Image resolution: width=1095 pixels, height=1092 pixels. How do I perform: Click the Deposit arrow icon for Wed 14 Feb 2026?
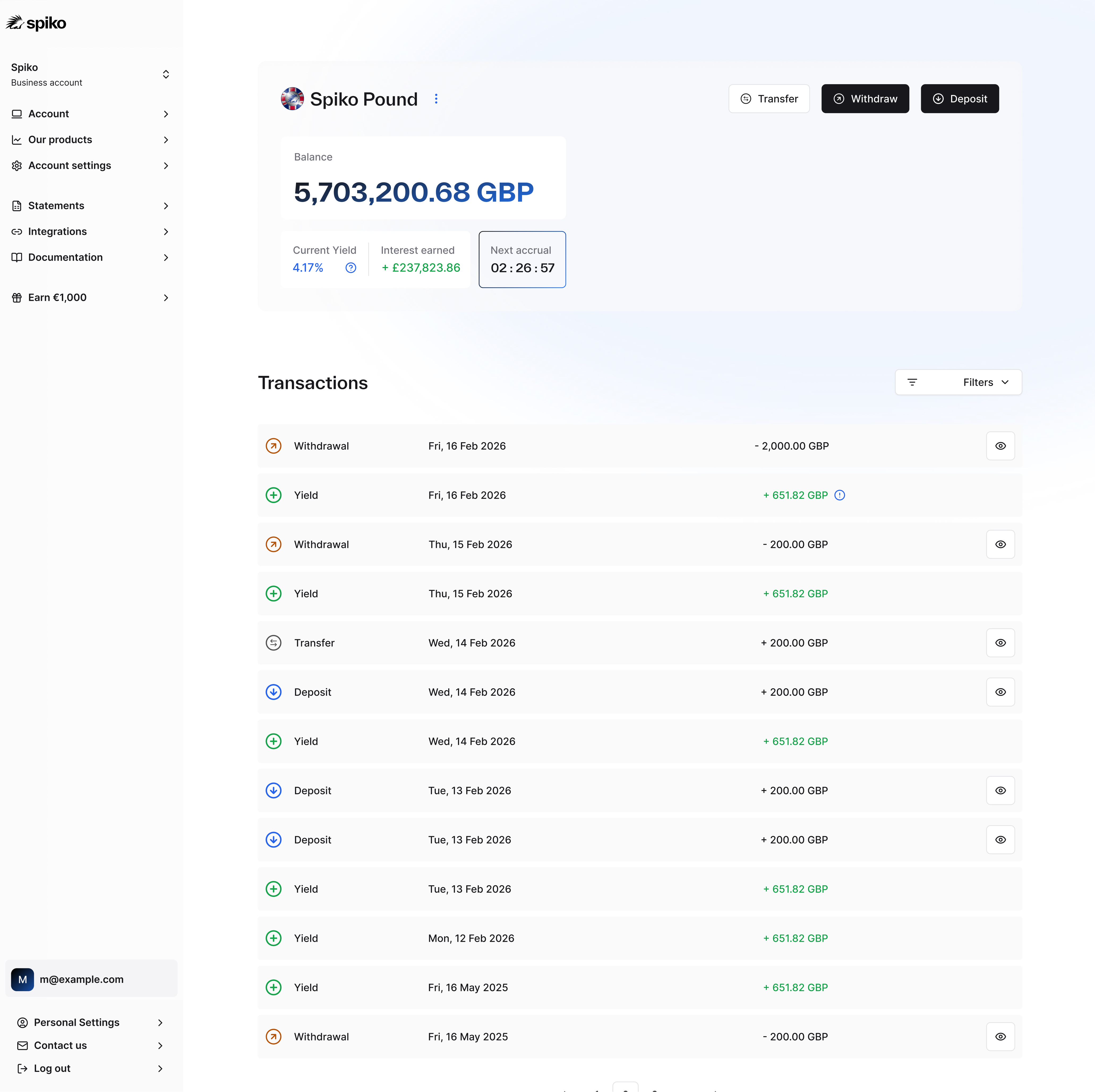tap(274, 693)
